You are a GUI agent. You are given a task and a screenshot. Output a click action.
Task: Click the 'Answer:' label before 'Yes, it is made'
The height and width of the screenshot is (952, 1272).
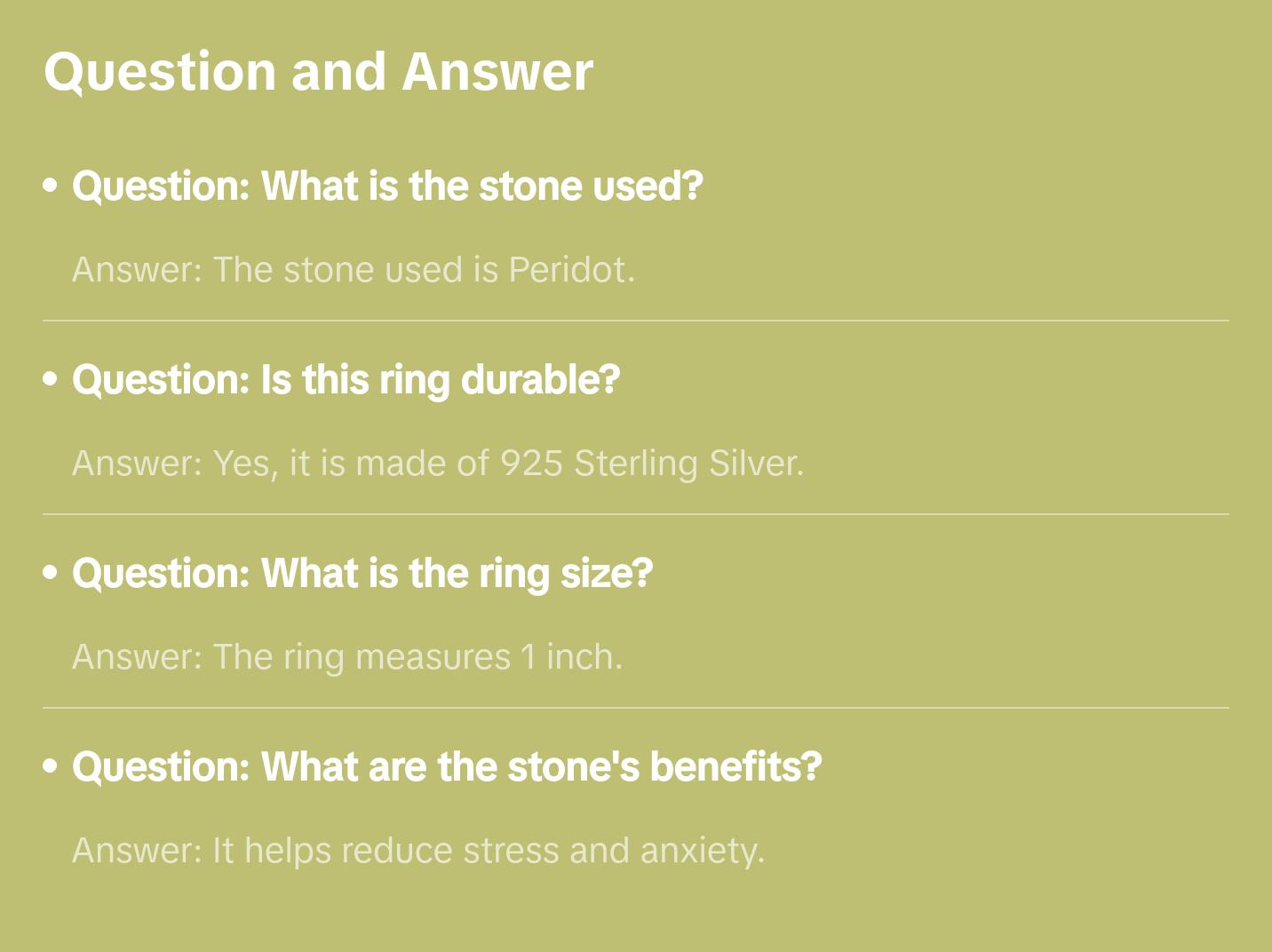point(138,464)
